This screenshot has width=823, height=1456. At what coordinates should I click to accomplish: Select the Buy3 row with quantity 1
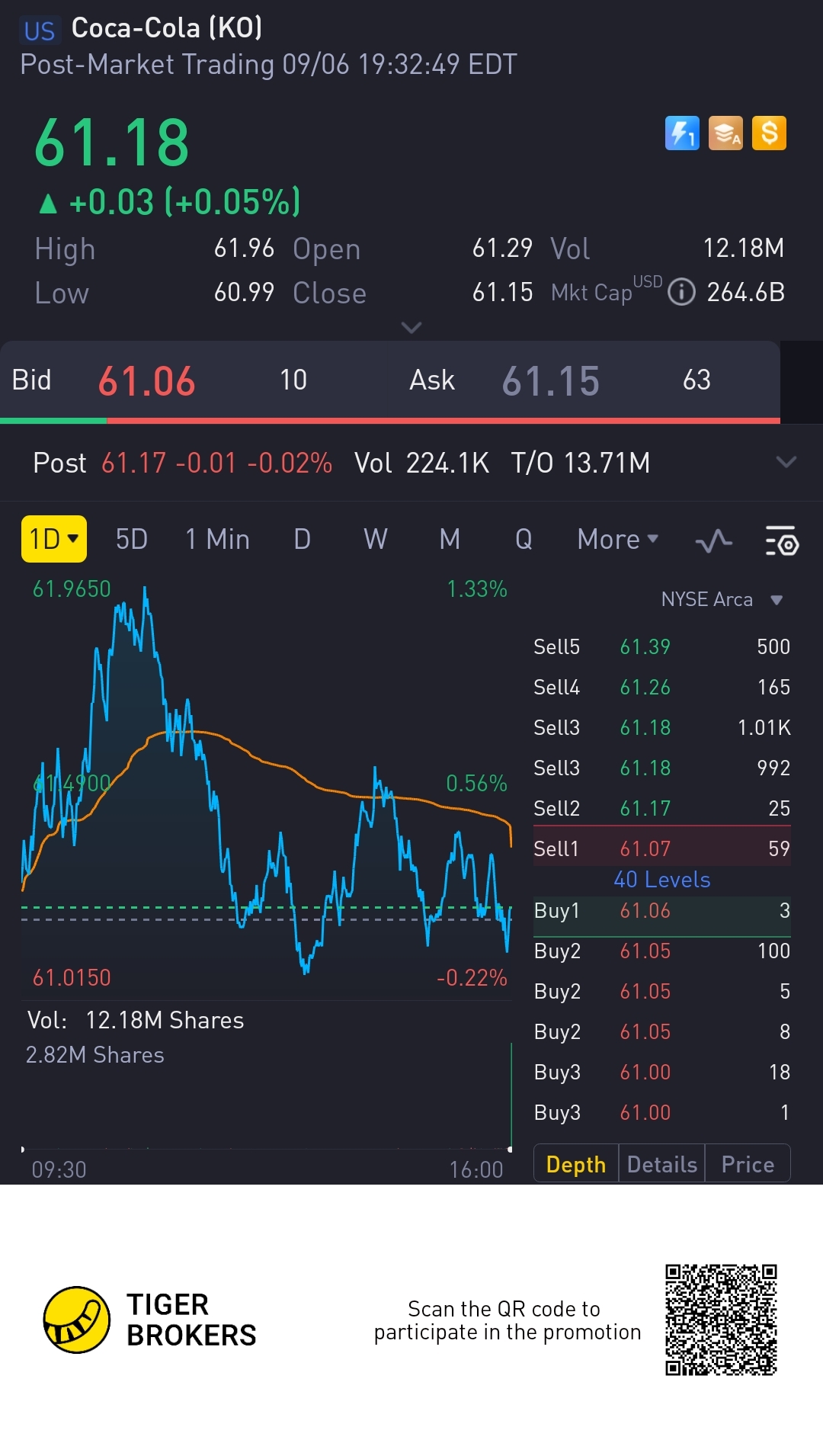(662, 1112)
